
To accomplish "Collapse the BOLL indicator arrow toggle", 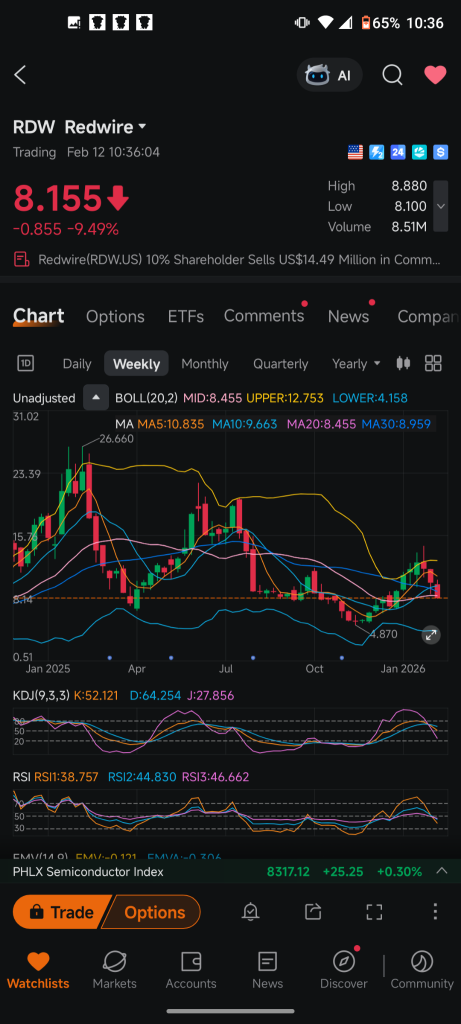I will click(96, 397).
